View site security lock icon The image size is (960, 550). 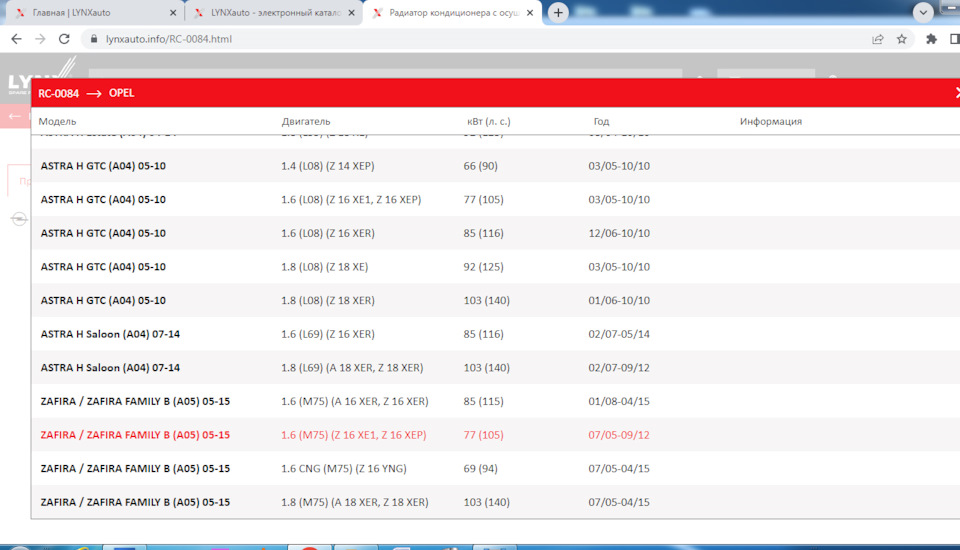pyautogui.click(x=94, y=39)
